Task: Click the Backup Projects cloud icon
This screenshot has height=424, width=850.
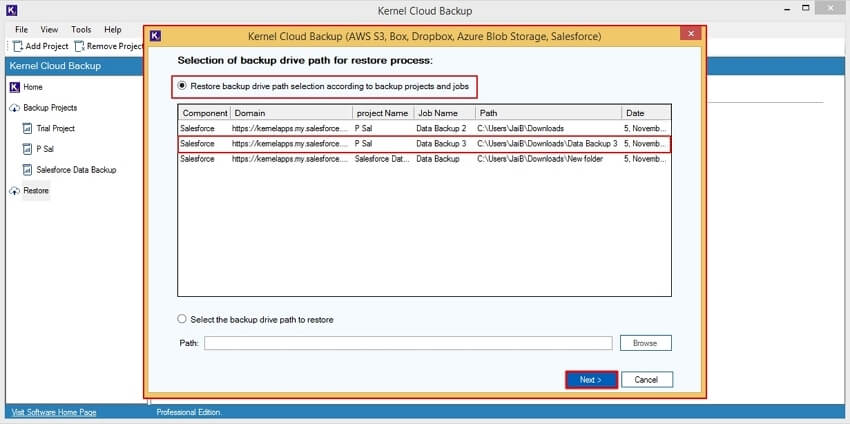Action: coord(15,108)
